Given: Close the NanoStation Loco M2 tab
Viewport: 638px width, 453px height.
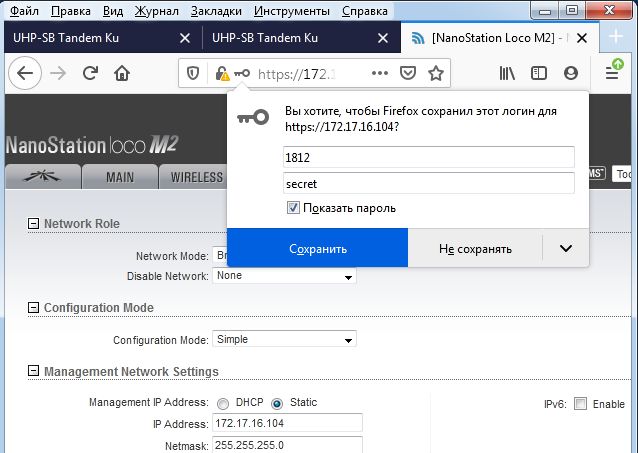Looking at the screenshot, I should 582,38.
